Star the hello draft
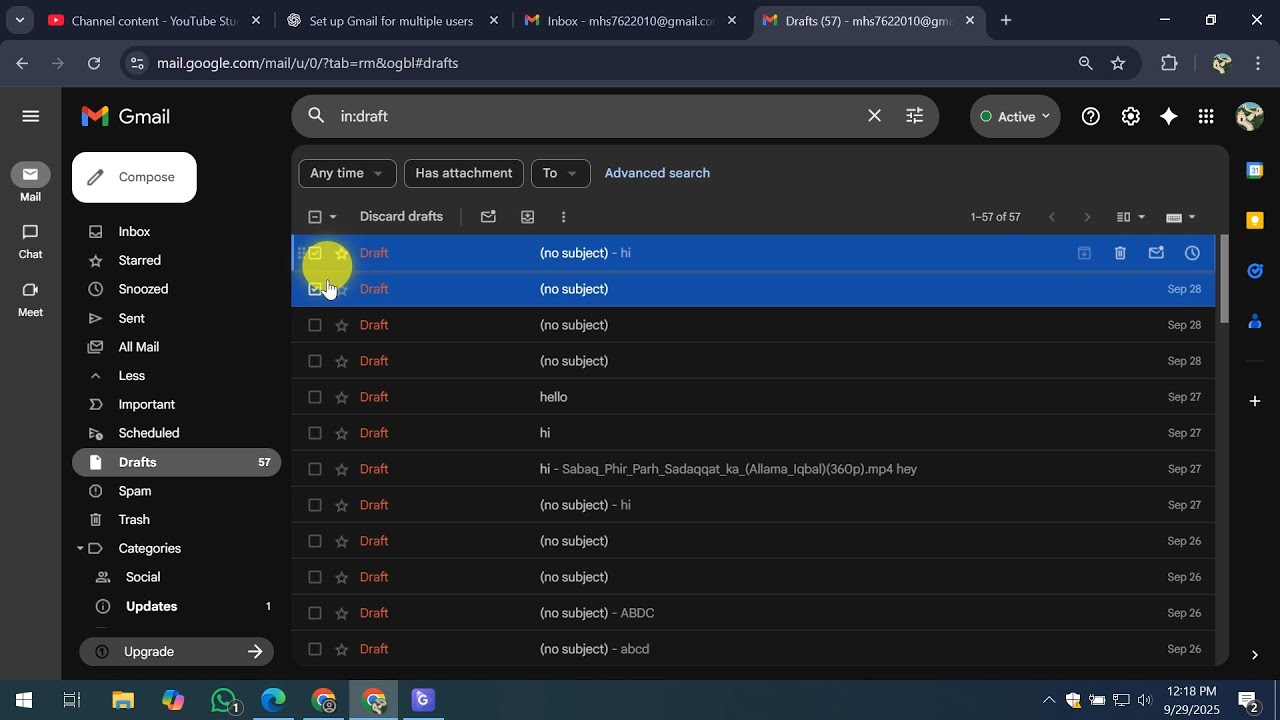The width and height of the screenshot is (1280, 720). 342,397
